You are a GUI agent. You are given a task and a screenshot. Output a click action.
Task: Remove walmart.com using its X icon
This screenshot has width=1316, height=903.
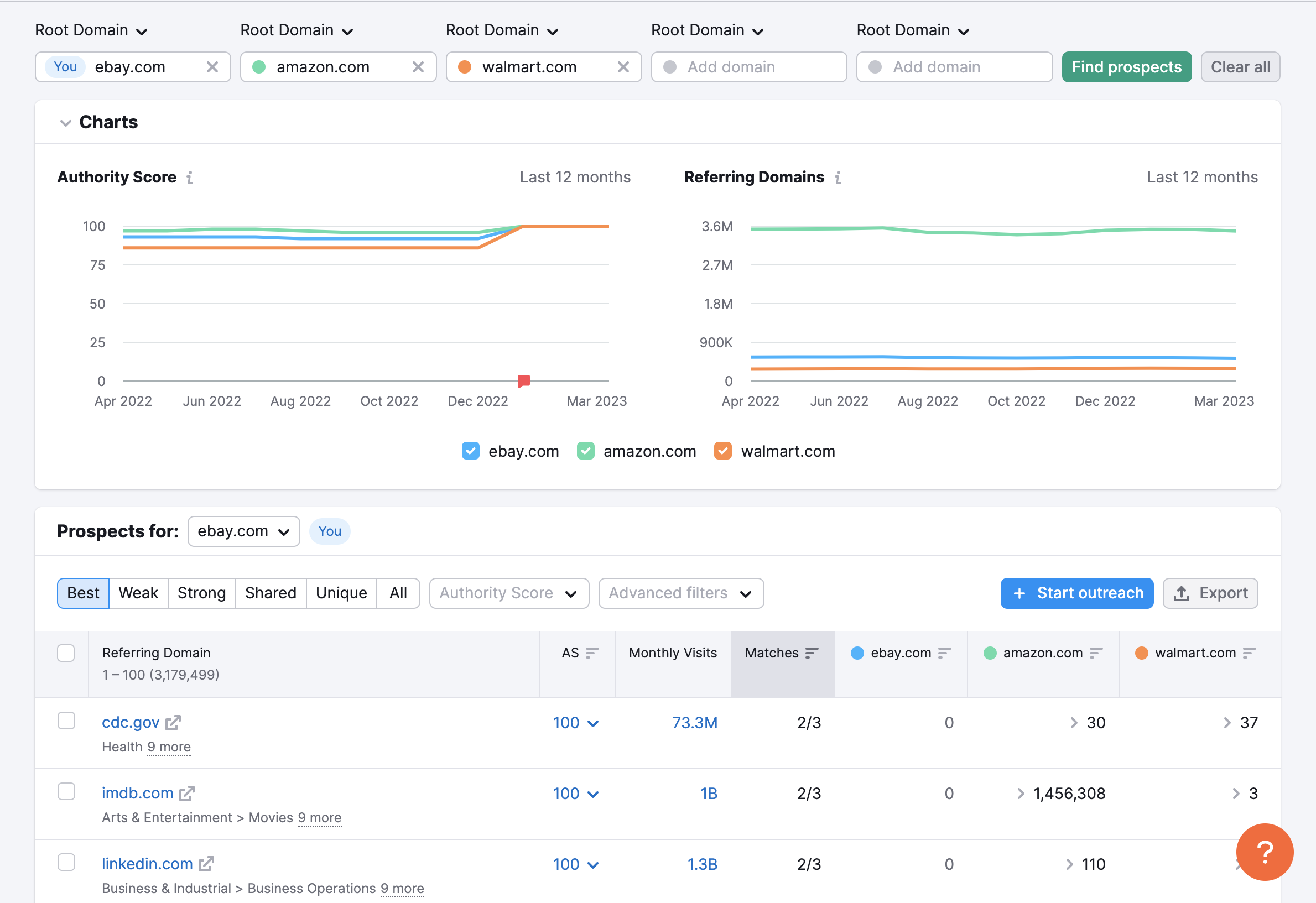pyautogui.click(x=623, y=67)
